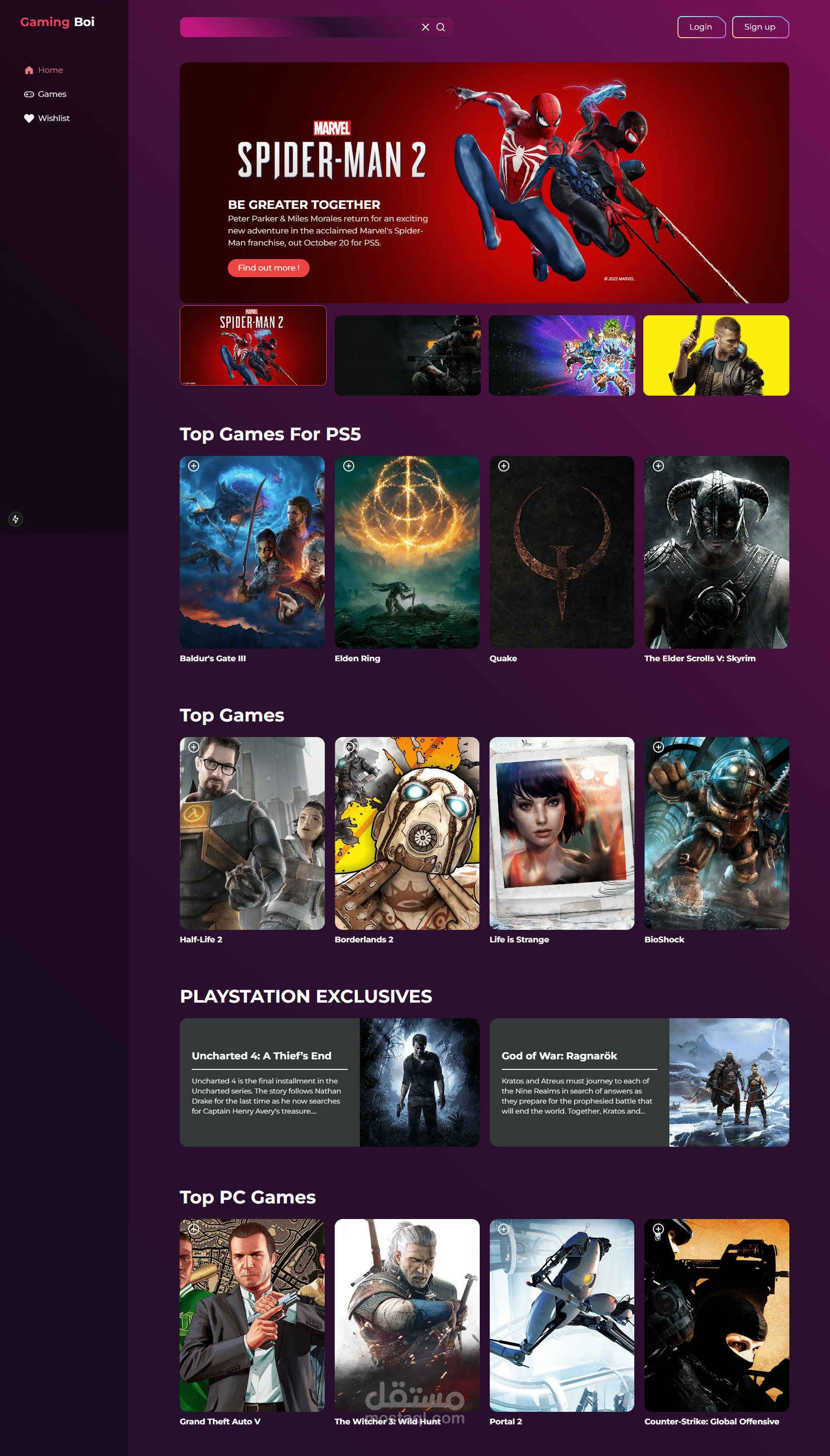Select the Spider-Man 2 carousel thumbnail
This screenshot has width=830, height=1456.
pos(253,345)
